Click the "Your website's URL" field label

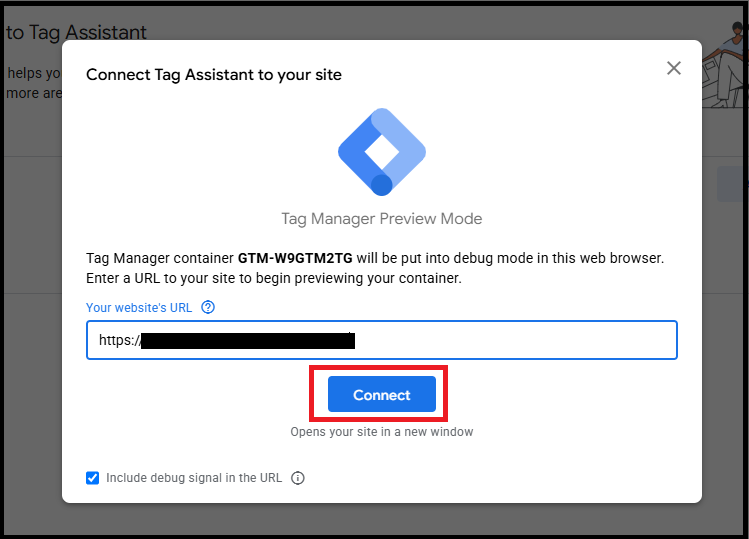click(x=138, y=308)
